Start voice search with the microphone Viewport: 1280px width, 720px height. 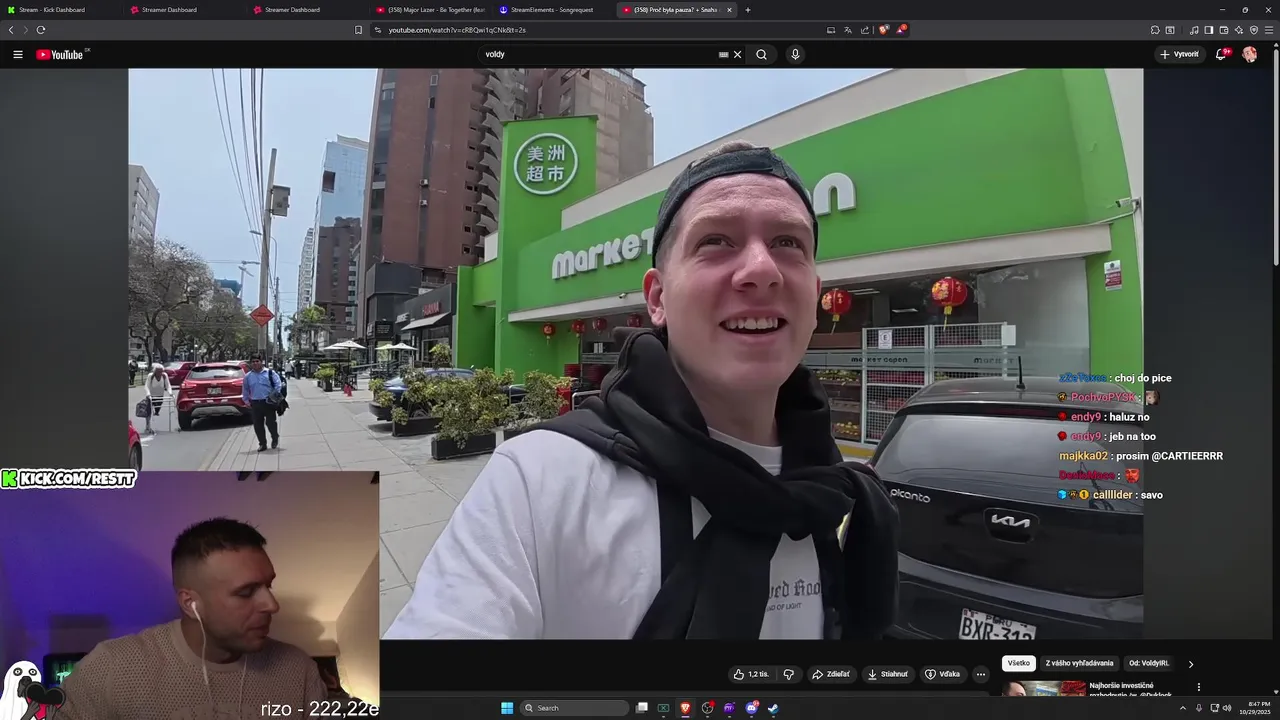pyautogui.click(x=795, y=54)
